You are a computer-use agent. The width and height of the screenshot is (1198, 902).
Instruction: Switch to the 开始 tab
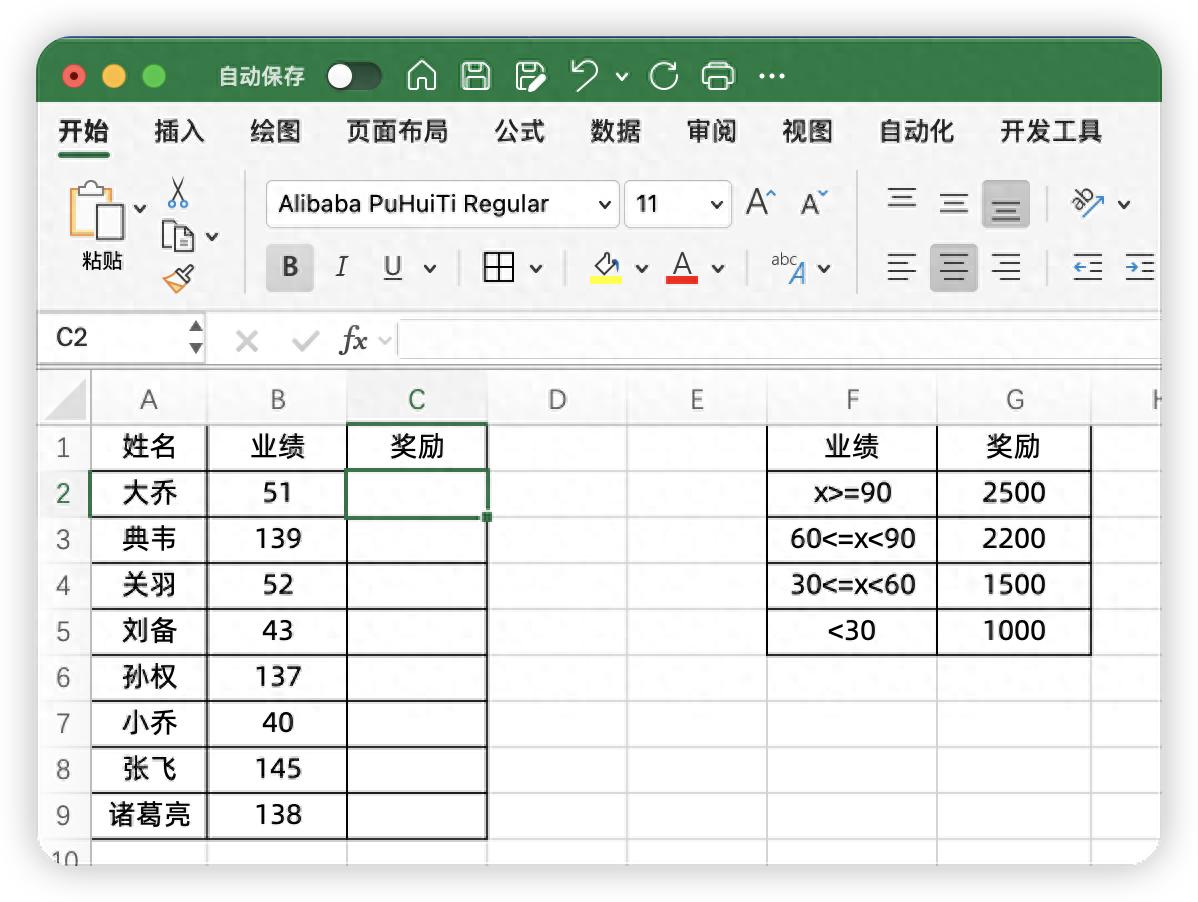point(83,131)
